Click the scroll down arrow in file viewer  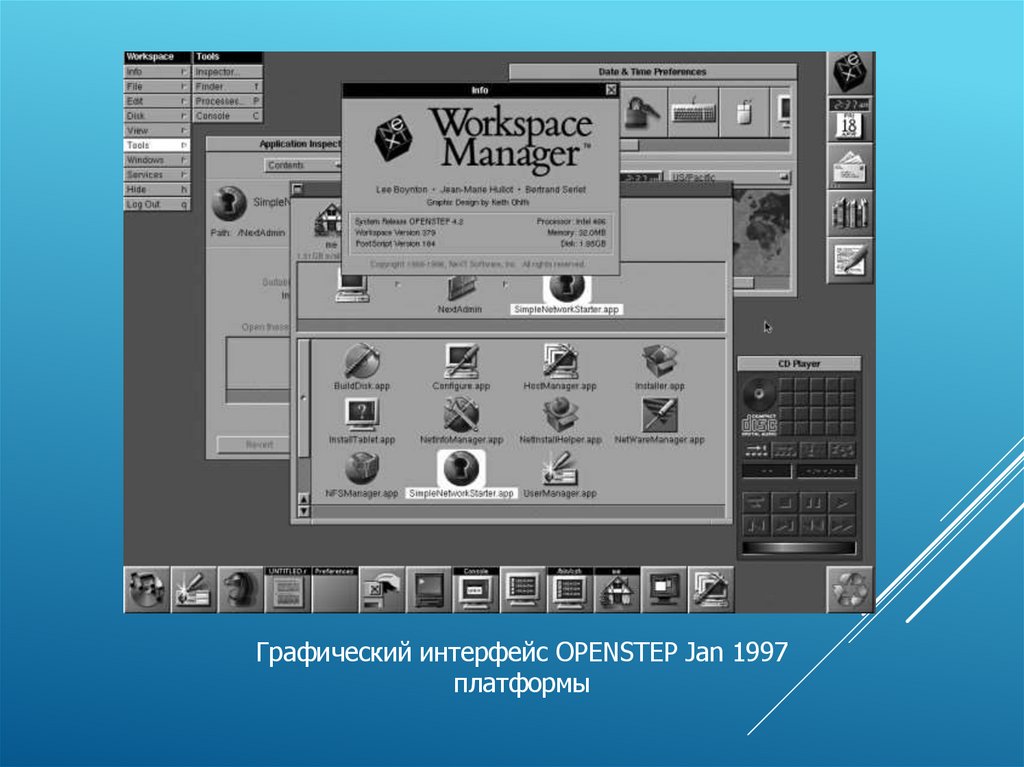point(304,511)
